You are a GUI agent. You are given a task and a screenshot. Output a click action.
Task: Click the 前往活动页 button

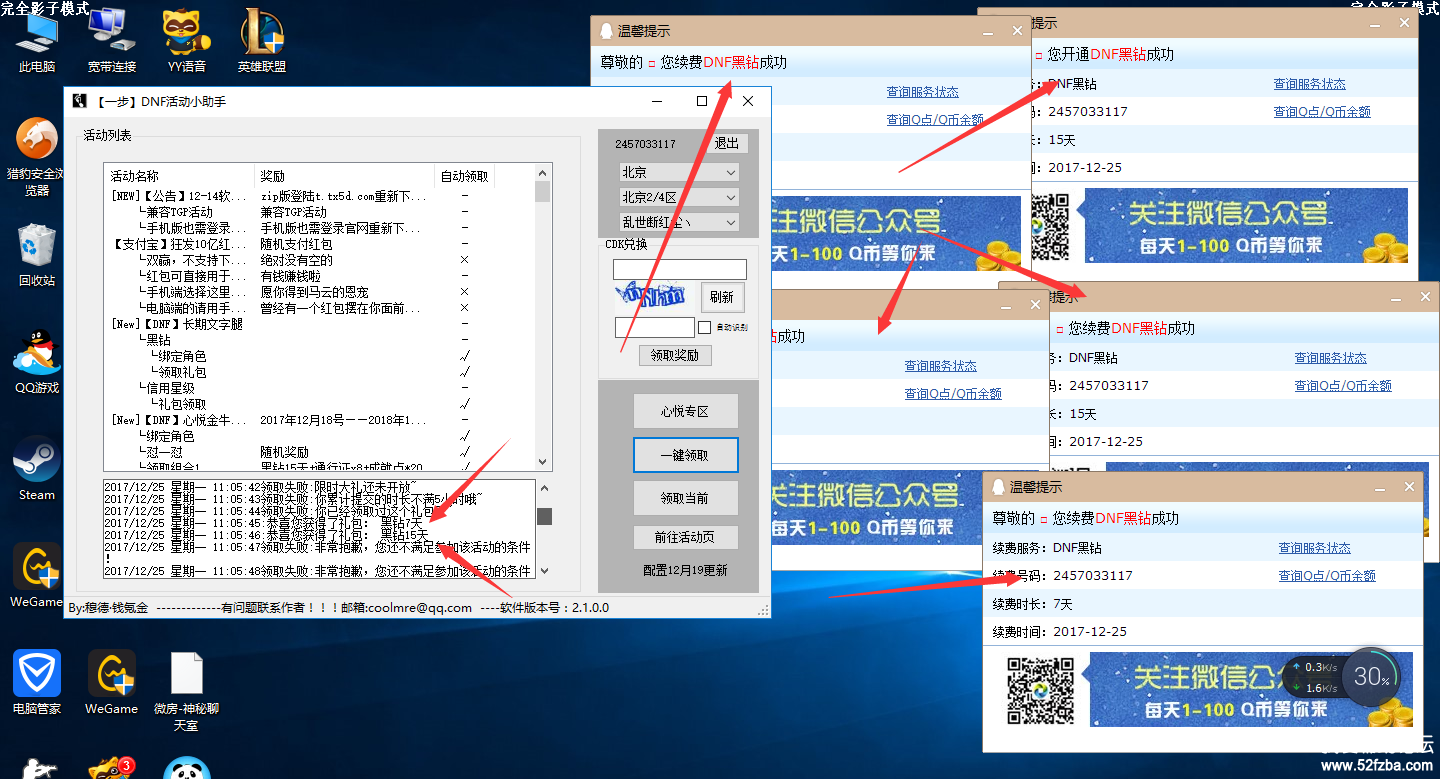pos(685,537)
